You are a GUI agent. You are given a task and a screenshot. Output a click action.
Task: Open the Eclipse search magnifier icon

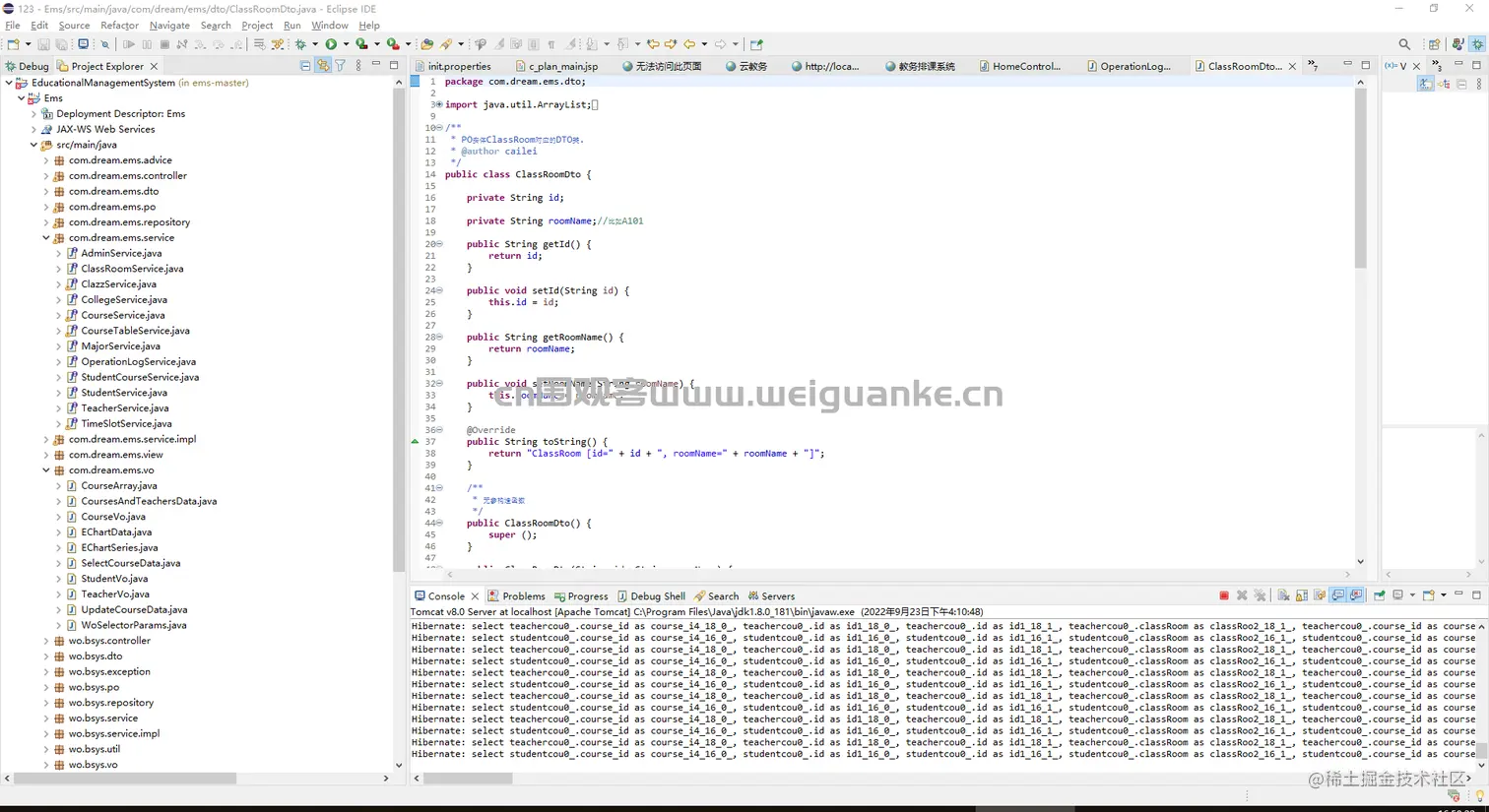(1404, 44)
